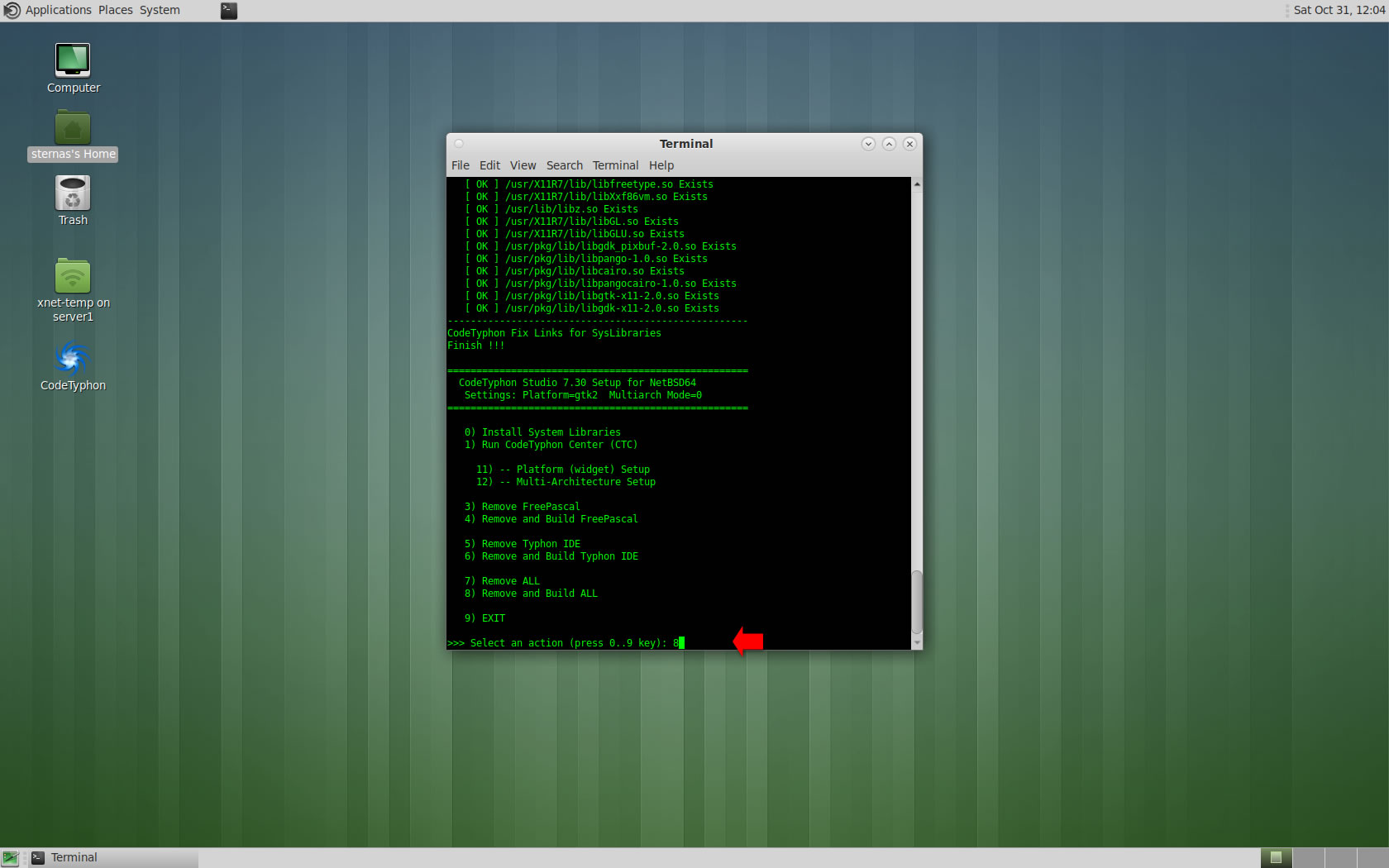Click the 'Finish !!!' line
The height and width of the screenshot is (868, 1389).
(475, 346)
